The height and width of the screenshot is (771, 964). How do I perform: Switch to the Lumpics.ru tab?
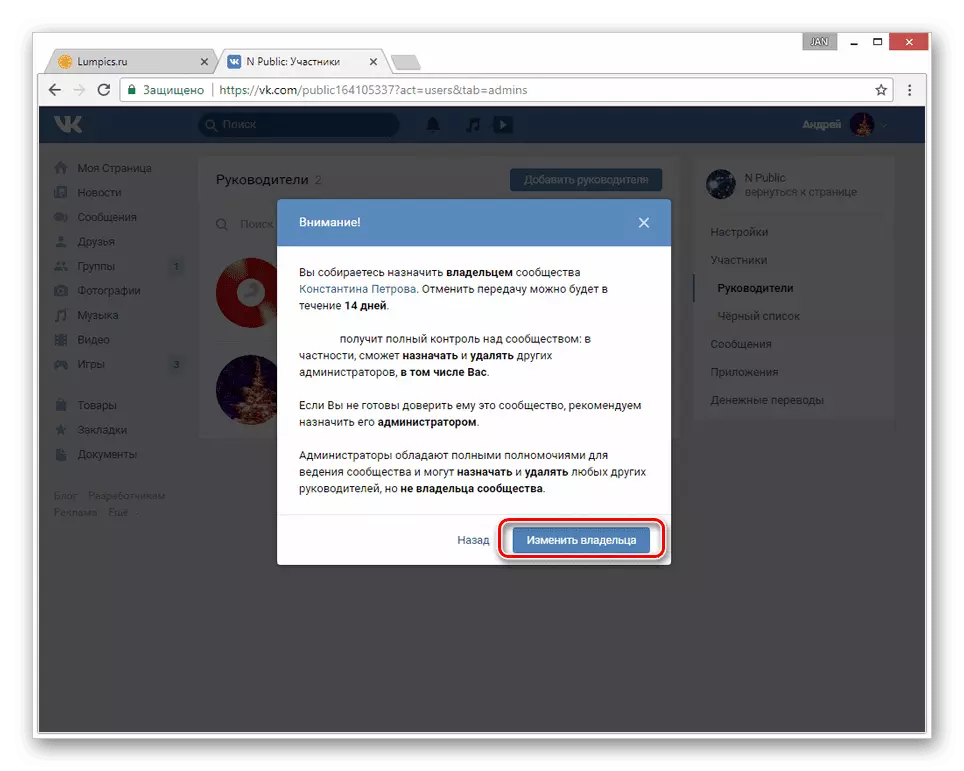(x=131, y=61)
